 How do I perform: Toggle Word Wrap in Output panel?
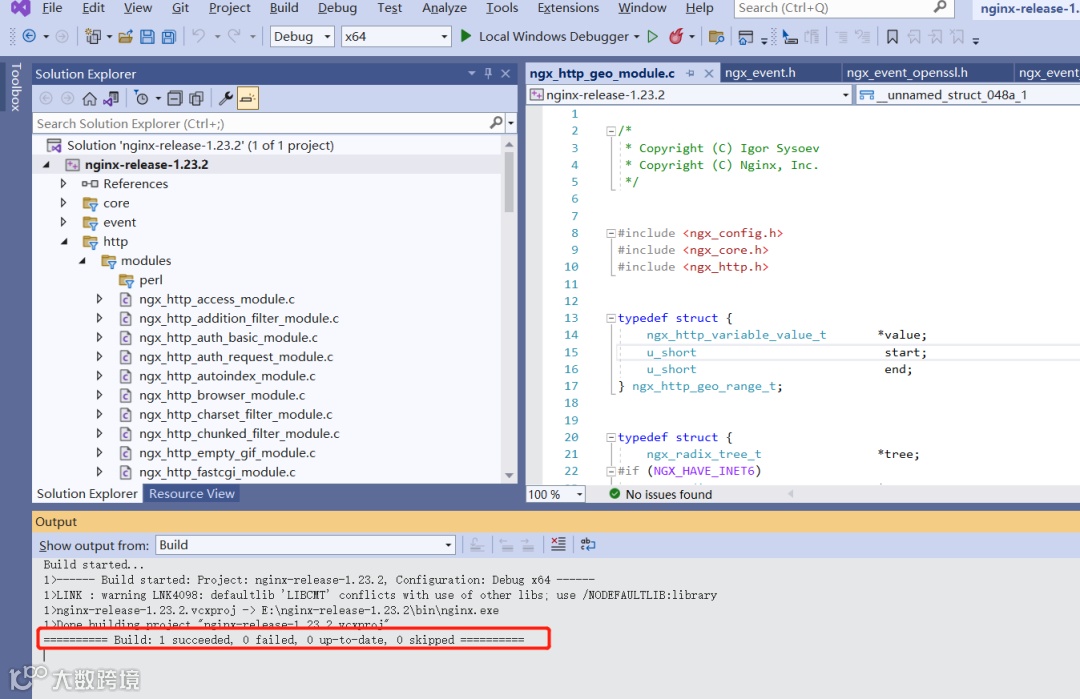click(588, 544)
